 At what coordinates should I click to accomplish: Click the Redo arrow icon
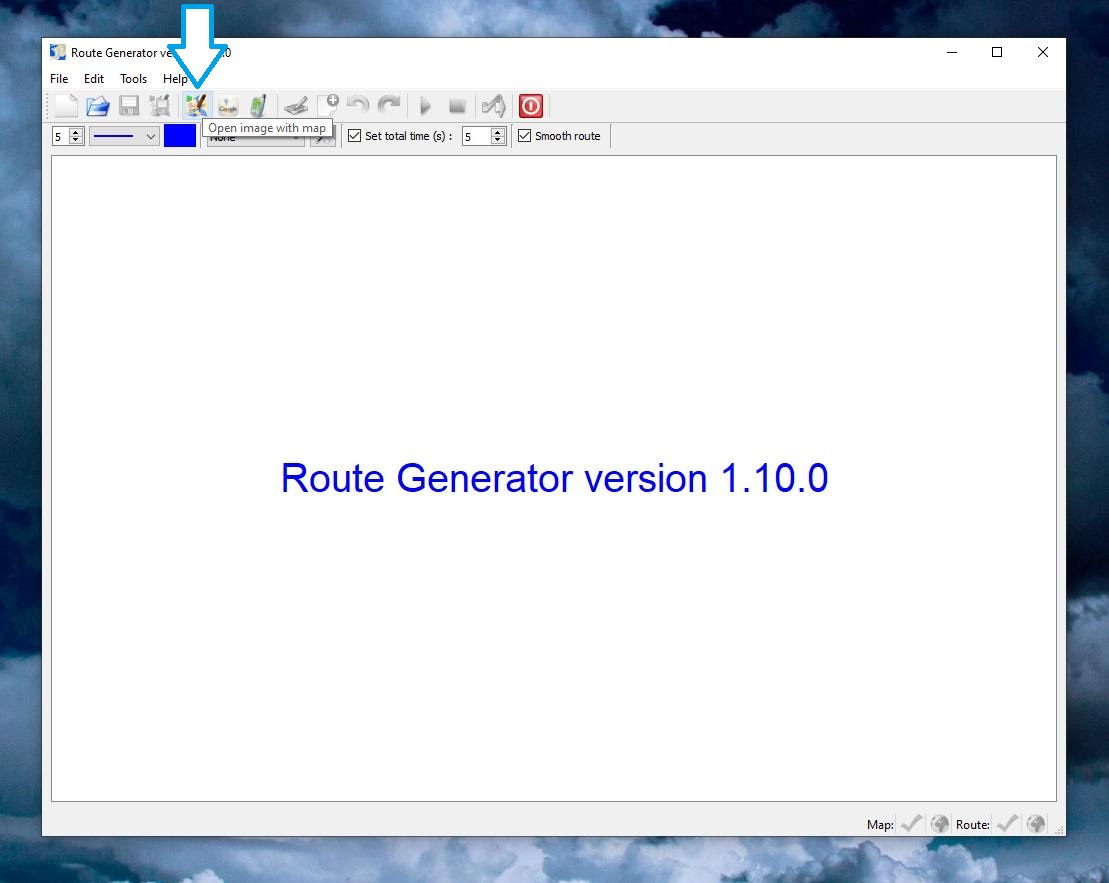(x=389, y=106)
